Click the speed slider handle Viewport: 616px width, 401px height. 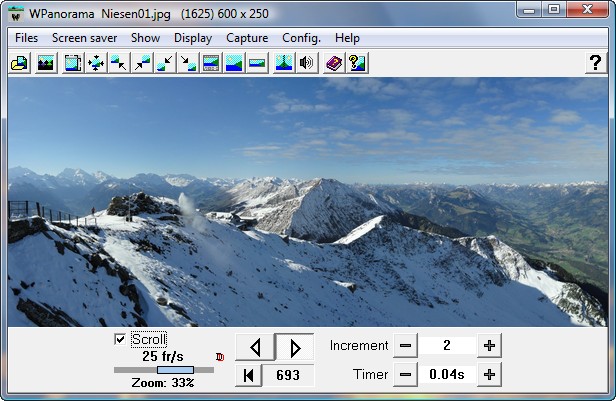point(175,370)
